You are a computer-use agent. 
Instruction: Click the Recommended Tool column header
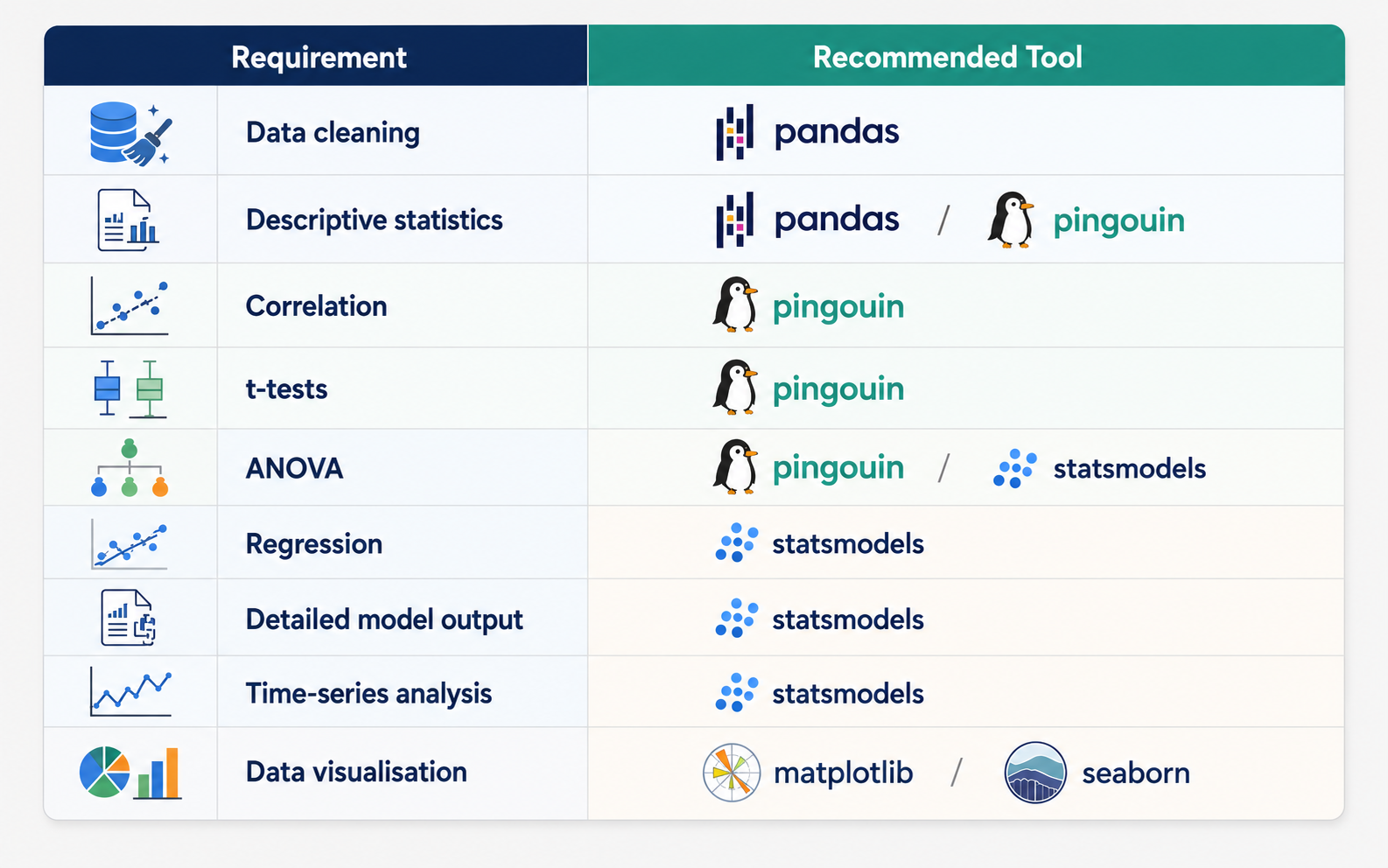pos(966,57)
